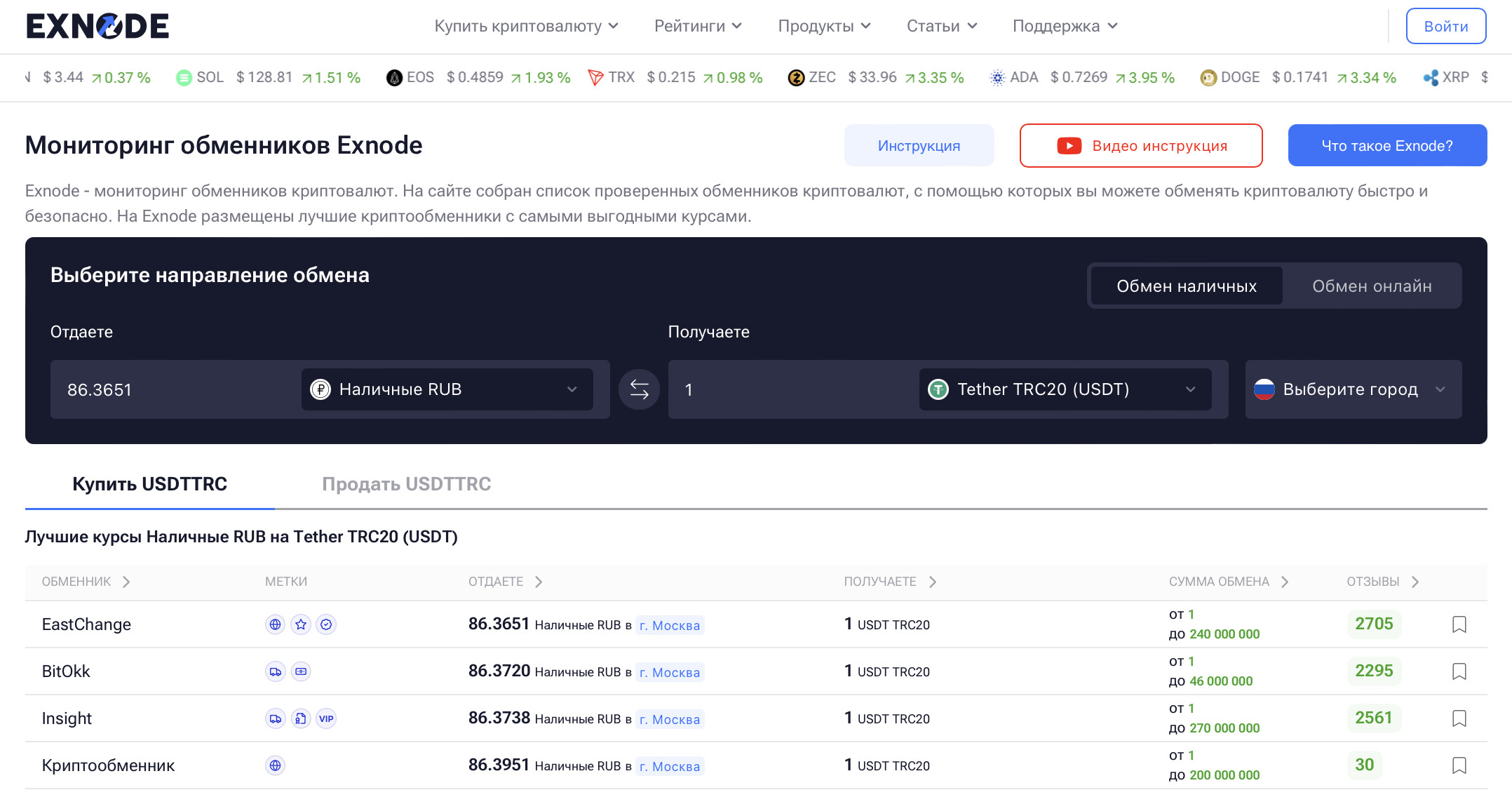Open the Tether TRC20 (USDT) dropdown
This screenshot has height=790, width=1512.
(1065, 389)
